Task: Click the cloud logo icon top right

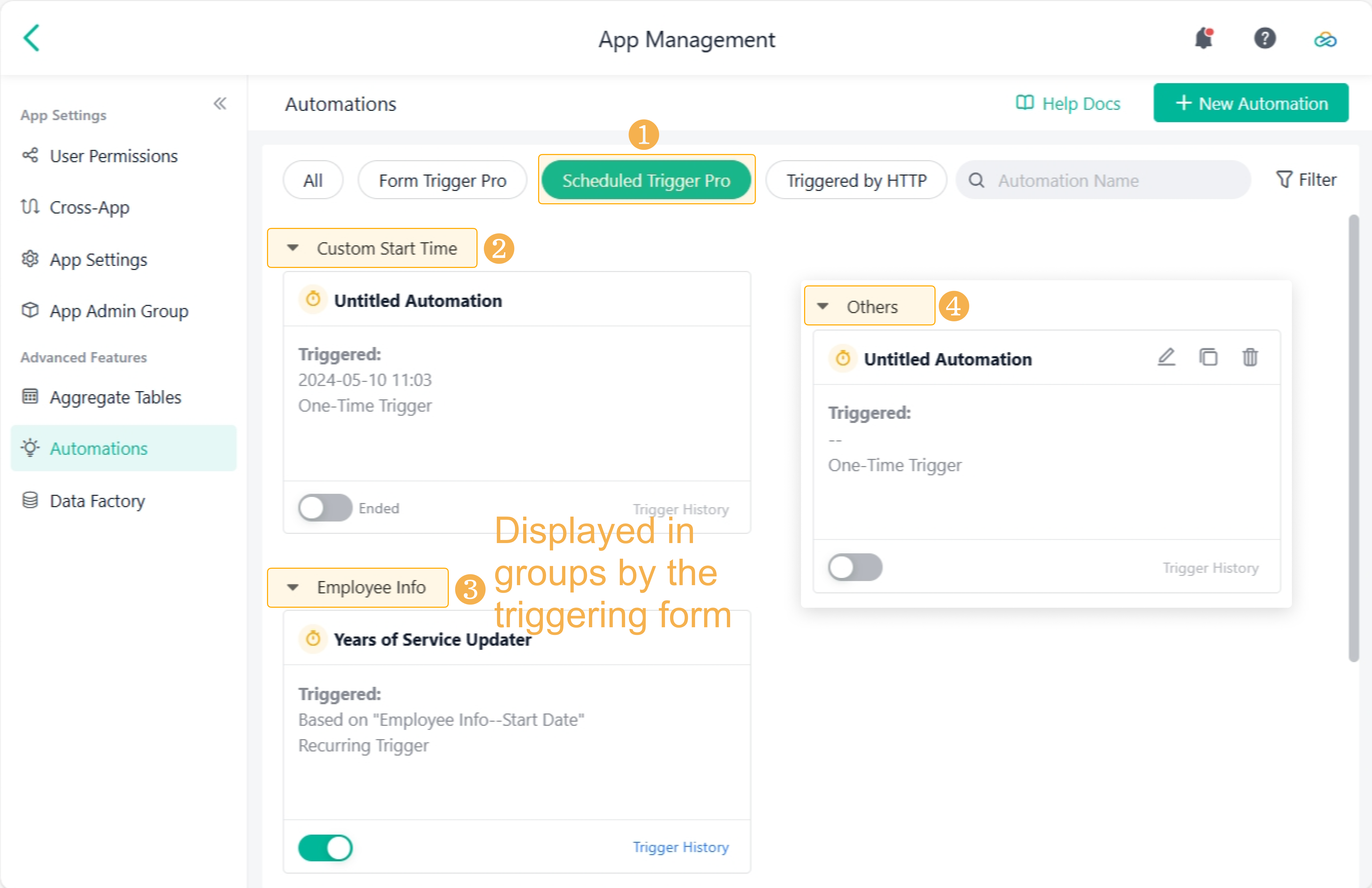Action: pyautogui.click(x=1325, y=39)
